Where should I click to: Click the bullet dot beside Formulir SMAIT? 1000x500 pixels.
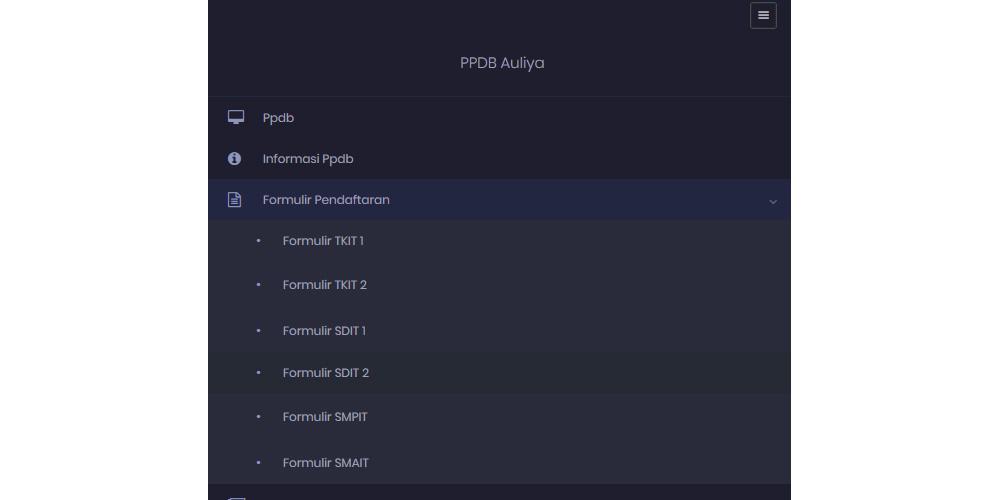pos(258,463)
